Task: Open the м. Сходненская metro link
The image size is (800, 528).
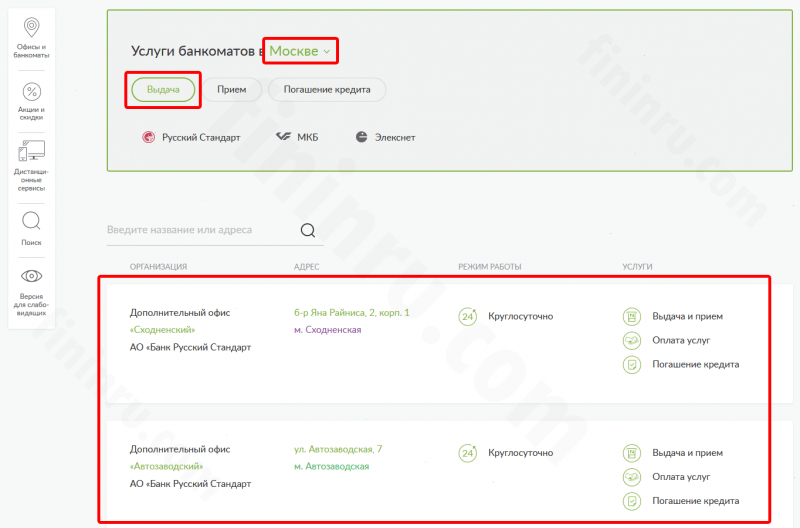Action: 328,330
